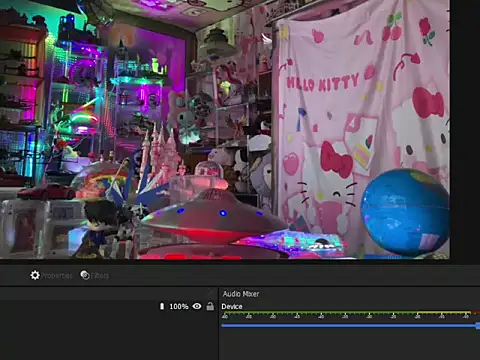The width and height of the screenshot is (480, 360).
Task: Select the Device audio source label
Action: point(232,307)
